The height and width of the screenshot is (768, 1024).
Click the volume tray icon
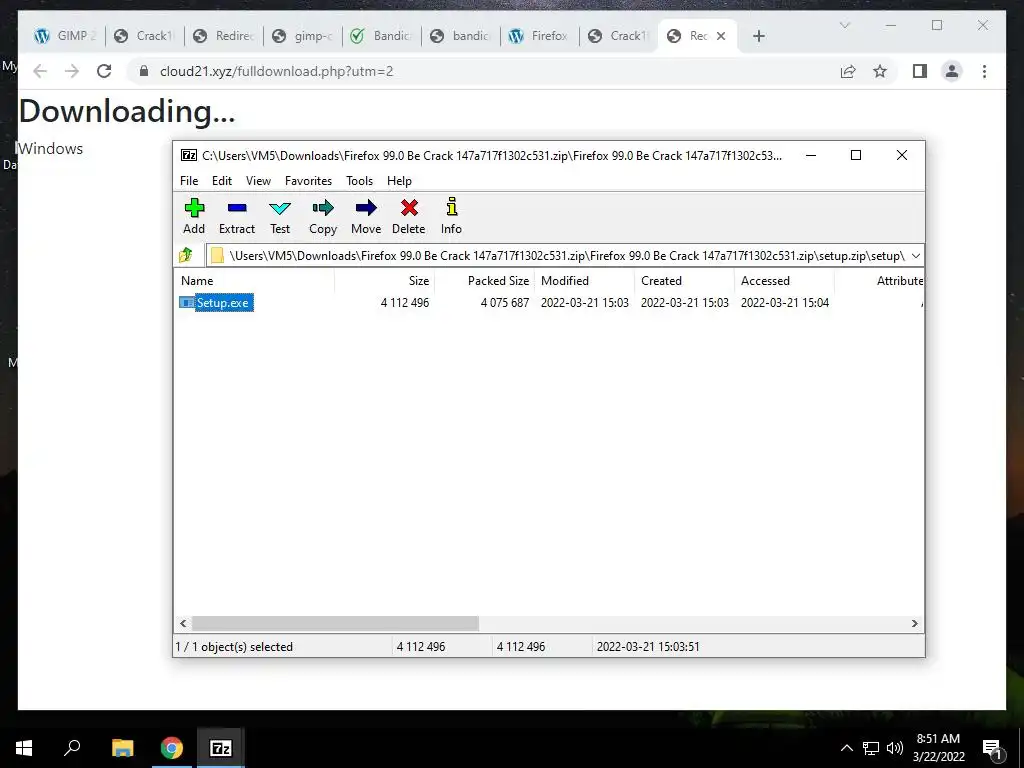(895, 748)
